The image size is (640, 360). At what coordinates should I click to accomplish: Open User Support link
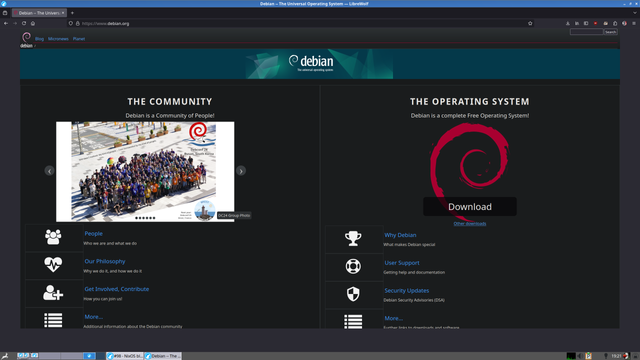402,263
